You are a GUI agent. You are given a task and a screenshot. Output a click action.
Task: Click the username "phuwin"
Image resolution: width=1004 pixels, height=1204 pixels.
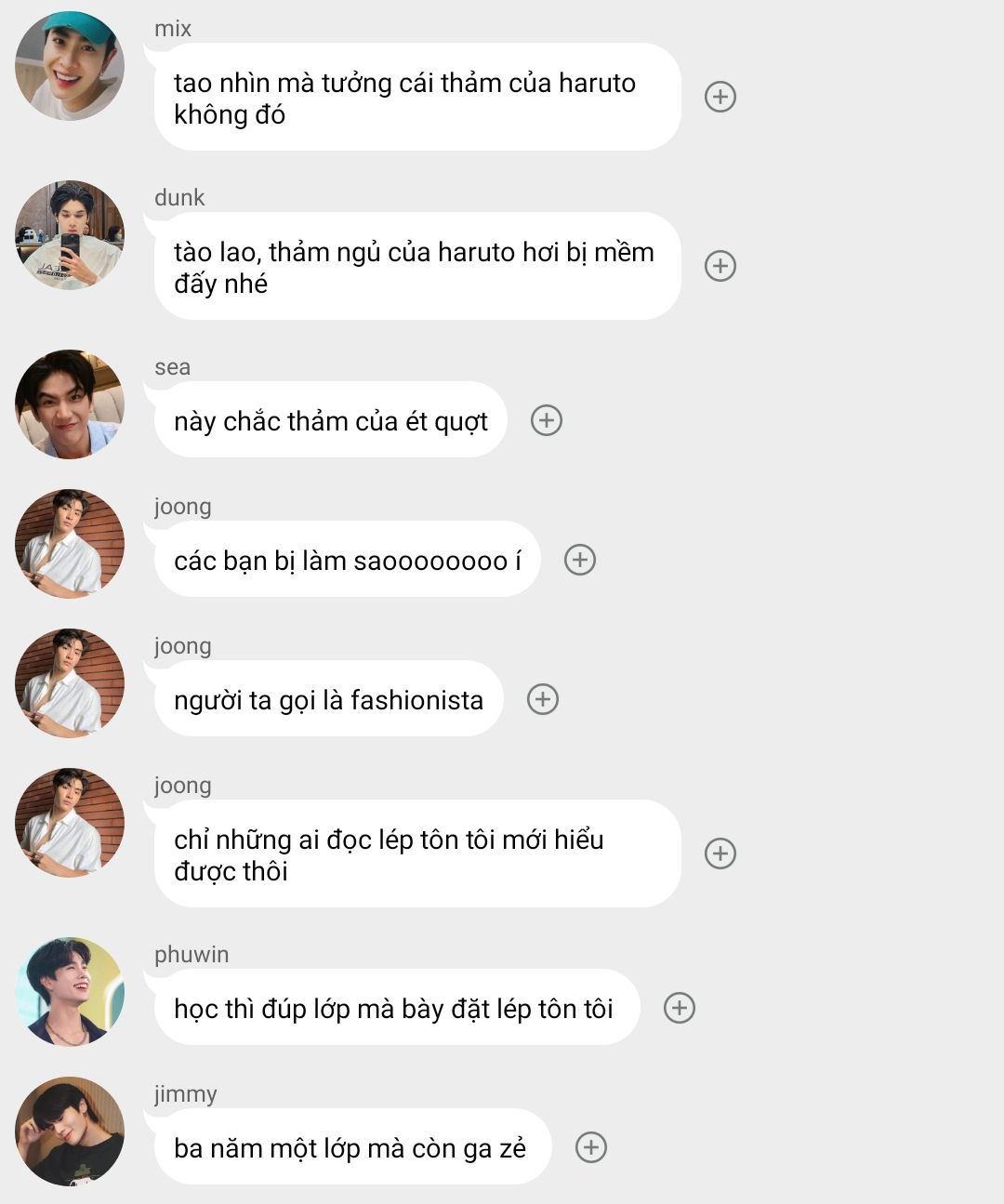tap(192, 955)
